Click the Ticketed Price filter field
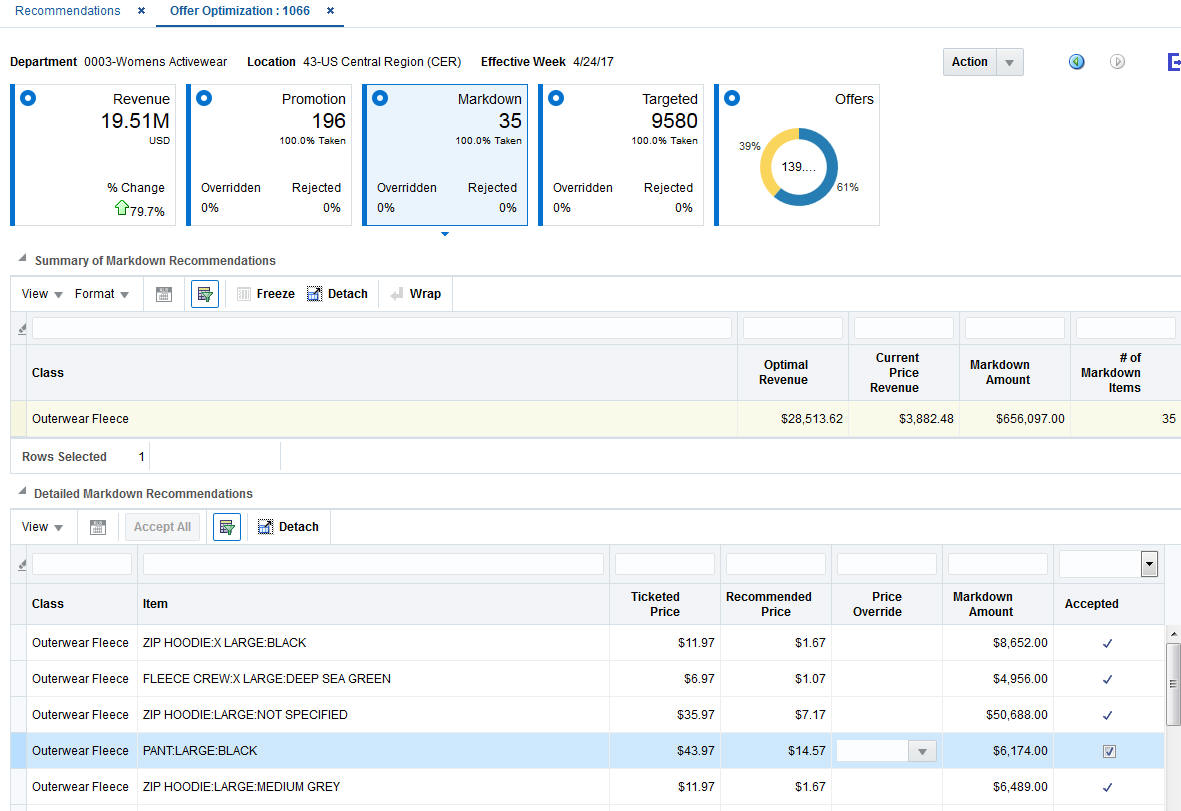The height and width of the screenshot is (811, 1181). click(x=664, y=564)
